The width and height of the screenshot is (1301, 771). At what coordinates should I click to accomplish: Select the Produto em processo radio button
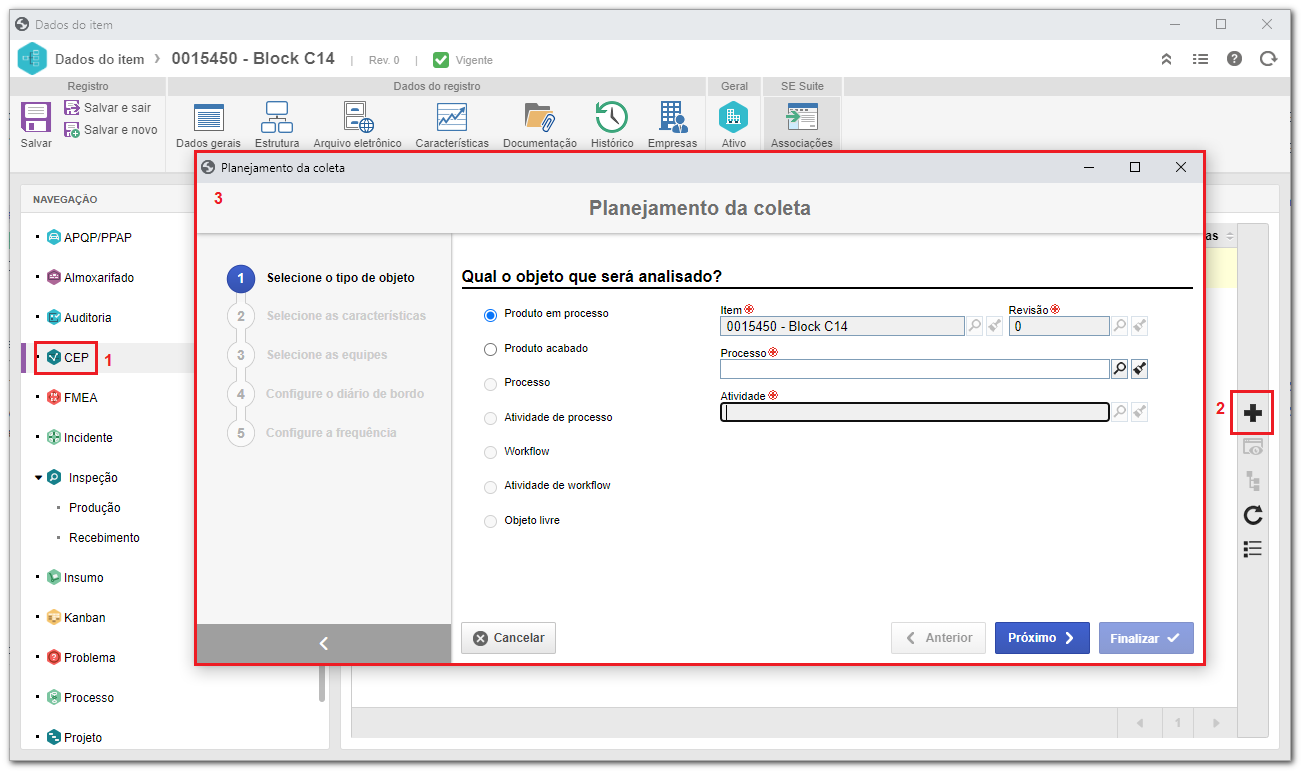(490, 315)
